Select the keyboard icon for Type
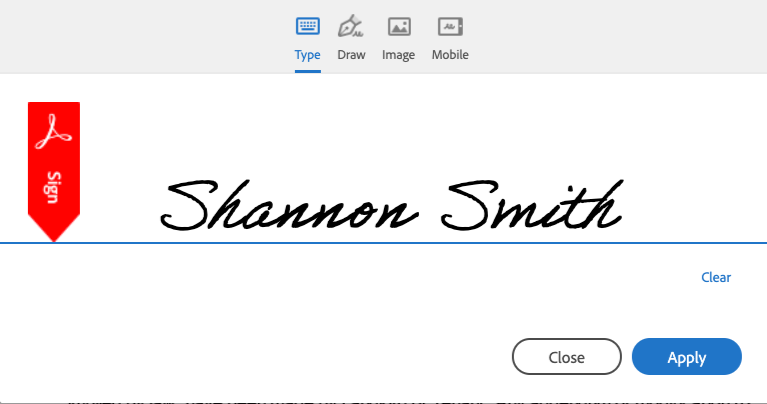The width and height of the screenshot is (767, 404). click(x=308, y=26)
